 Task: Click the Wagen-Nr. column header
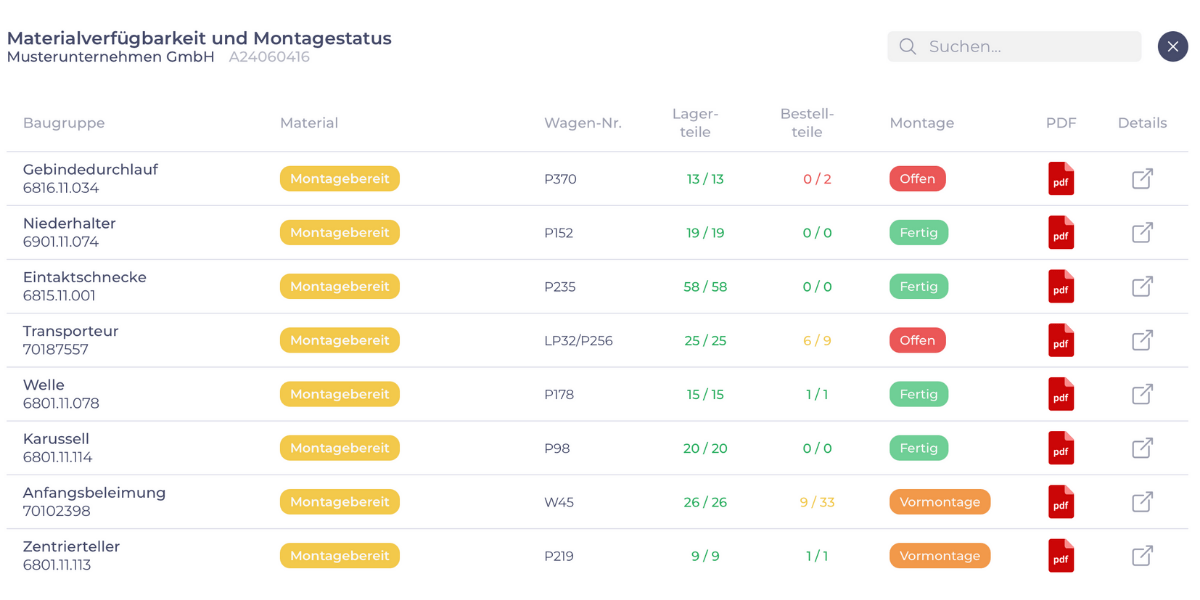tap(582, 123)
